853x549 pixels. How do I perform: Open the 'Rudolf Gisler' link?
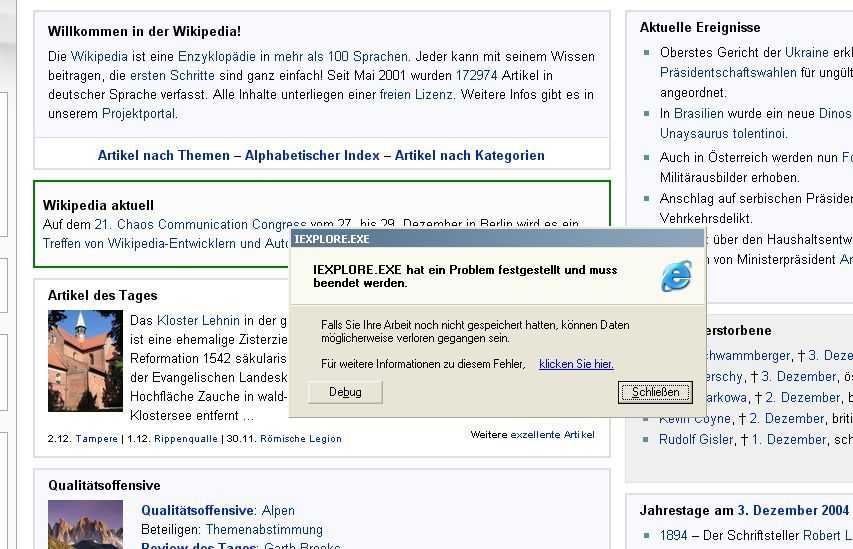pyautogui.click(x=696, y=440)
